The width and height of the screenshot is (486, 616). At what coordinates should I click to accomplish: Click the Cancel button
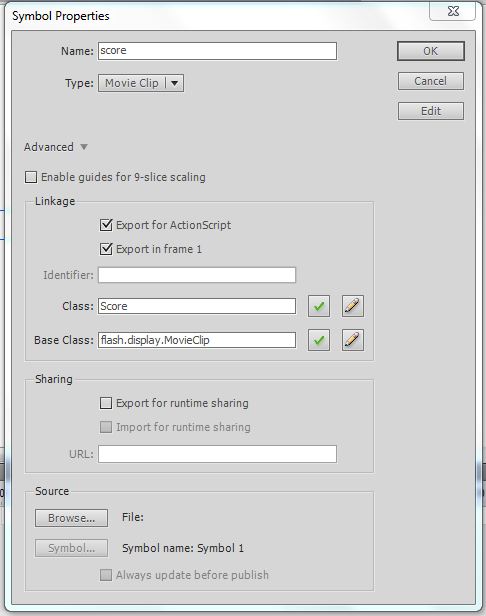point(431,81)
